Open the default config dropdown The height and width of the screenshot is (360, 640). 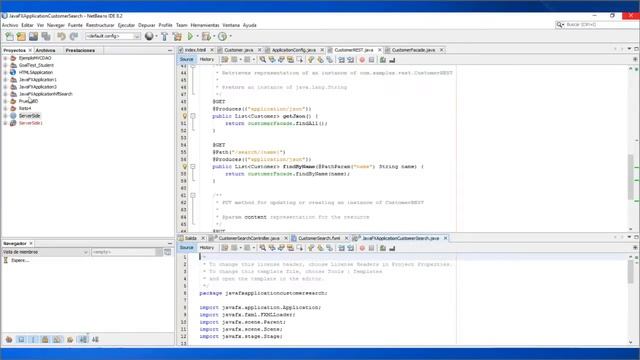tap(113, 36)
